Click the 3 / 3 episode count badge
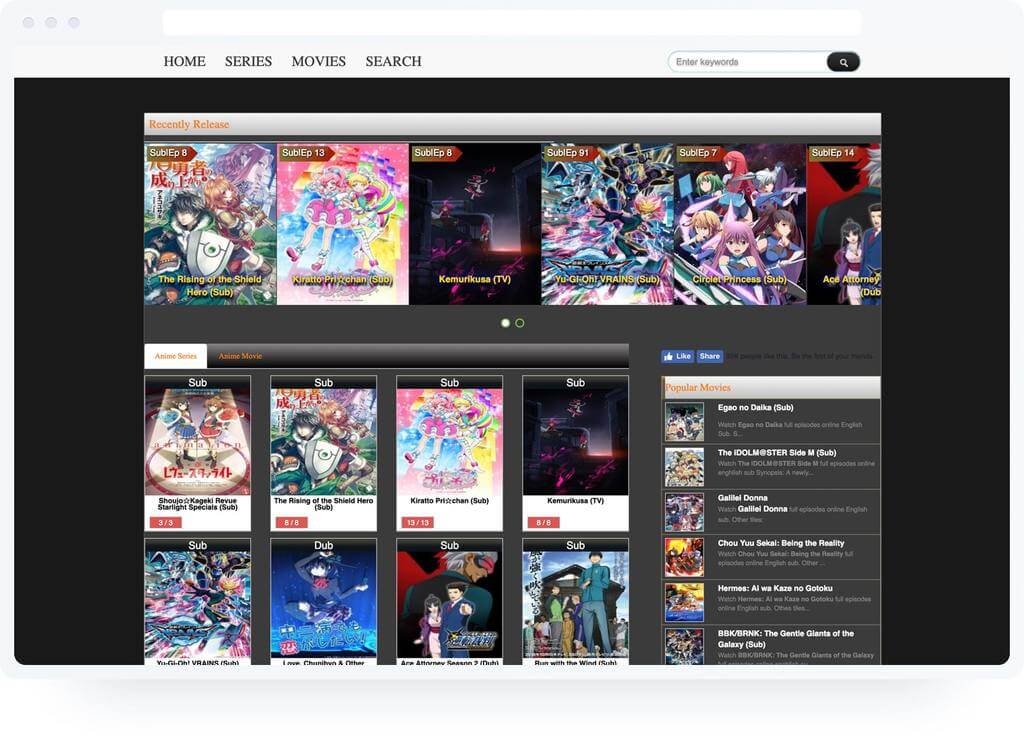 166,522
